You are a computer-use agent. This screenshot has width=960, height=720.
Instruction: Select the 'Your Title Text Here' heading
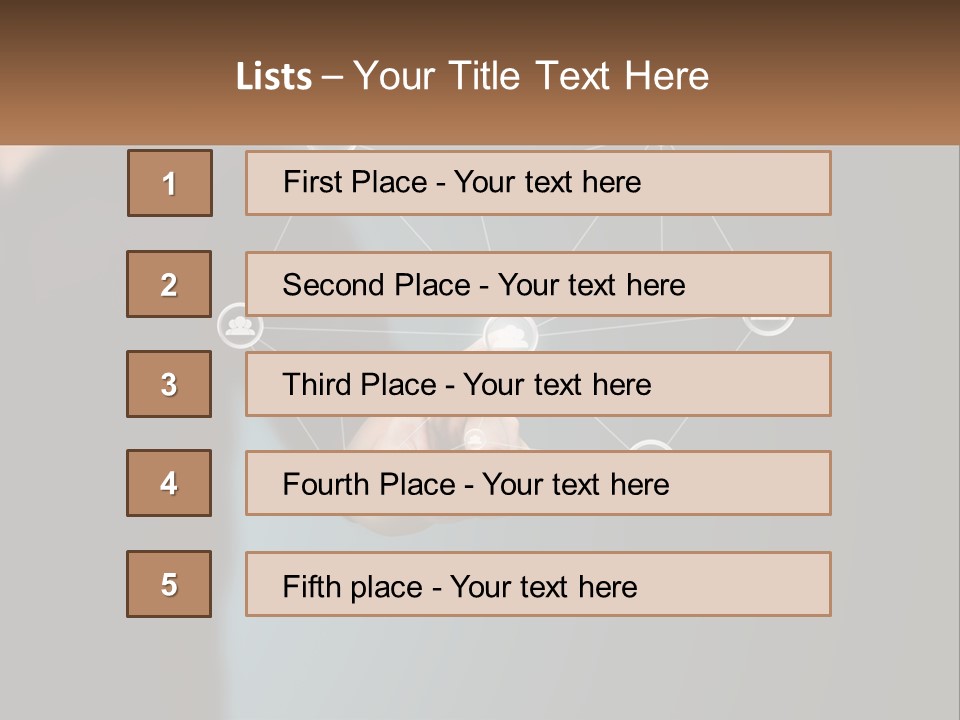[531, 77]
